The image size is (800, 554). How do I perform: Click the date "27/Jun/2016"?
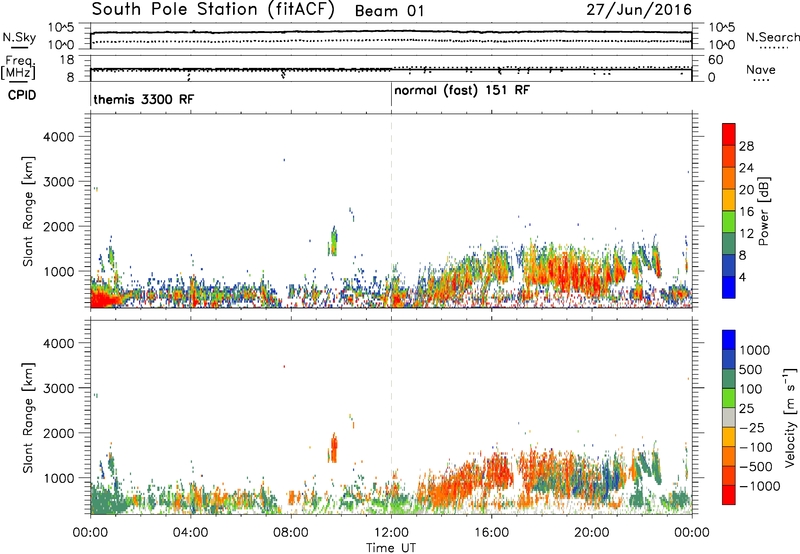pyautogui.click(x=639, y=10)
